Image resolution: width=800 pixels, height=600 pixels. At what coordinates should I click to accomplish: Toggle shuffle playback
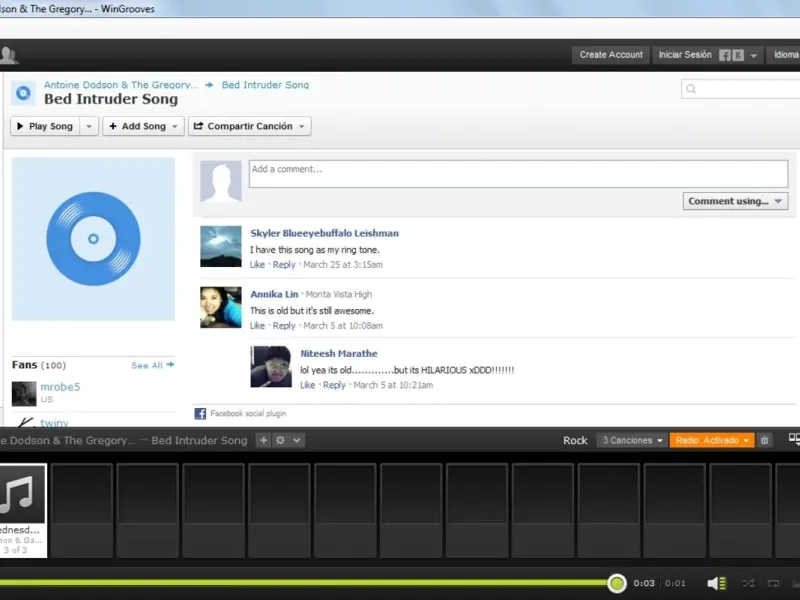coord(748,583)
